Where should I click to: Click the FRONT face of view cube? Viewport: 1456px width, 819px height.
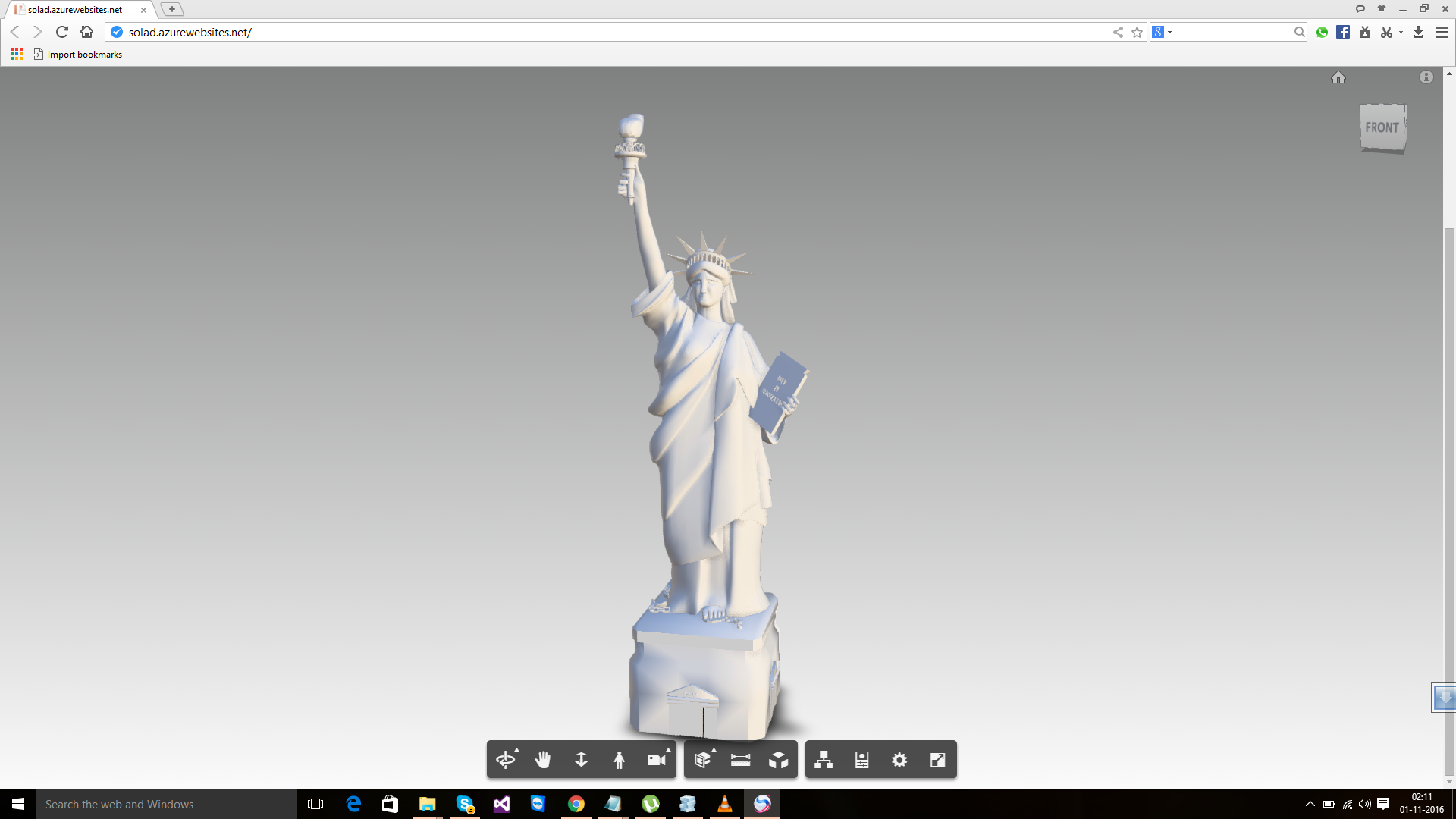tap(1382, 127)
